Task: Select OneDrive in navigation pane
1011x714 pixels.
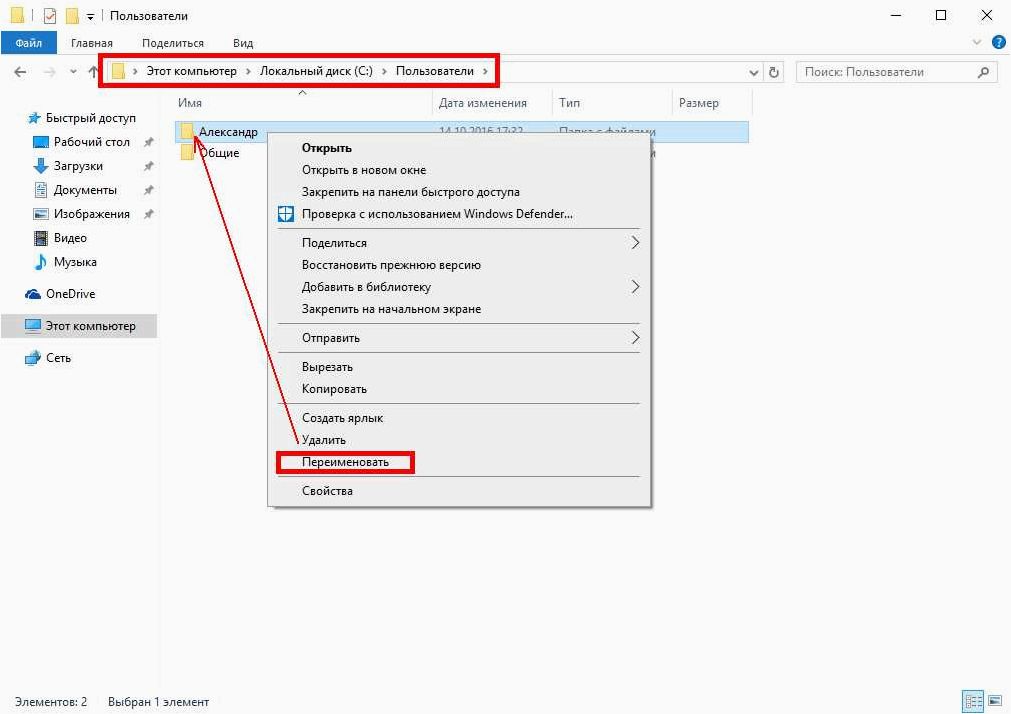Action: (70, 293)
